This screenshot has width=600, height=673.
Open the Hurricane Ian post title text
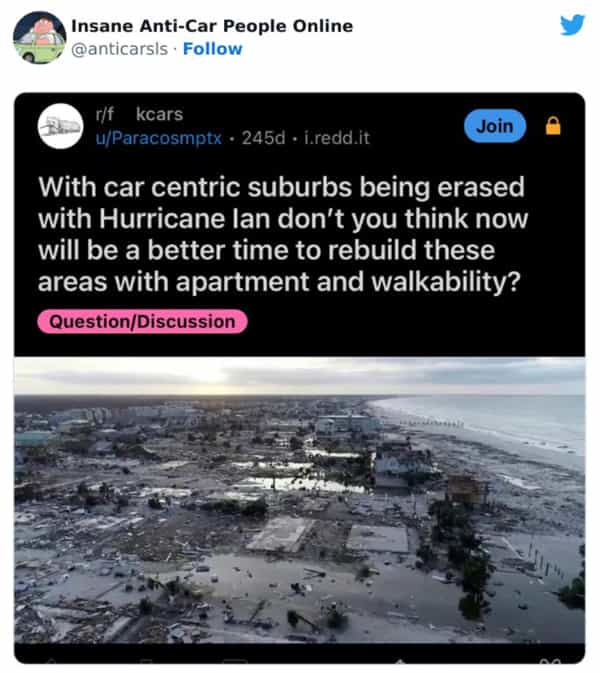click(282, 234)
